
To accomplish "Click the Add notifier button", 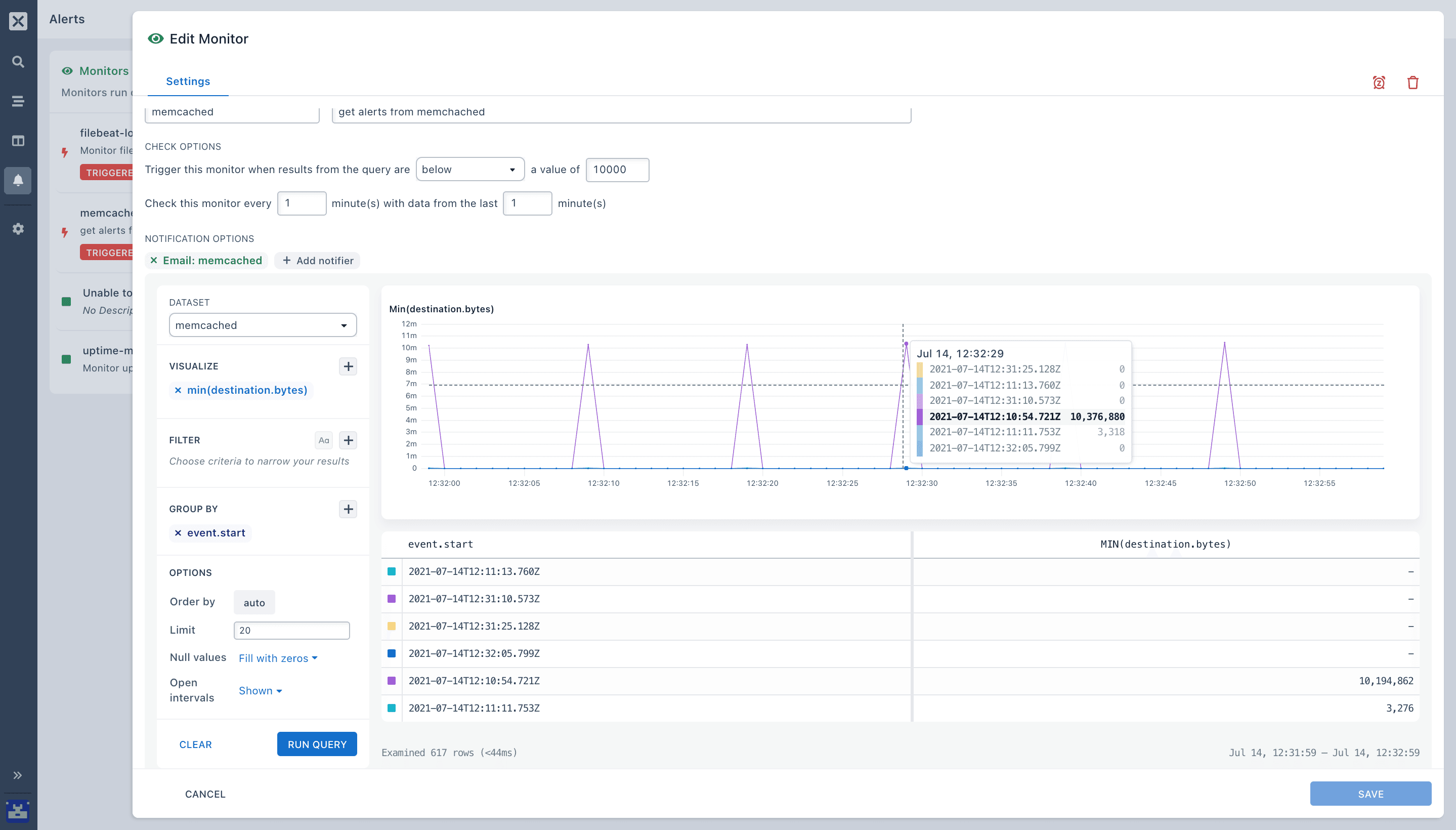I will pyautogui.click(x=317, y=261).
